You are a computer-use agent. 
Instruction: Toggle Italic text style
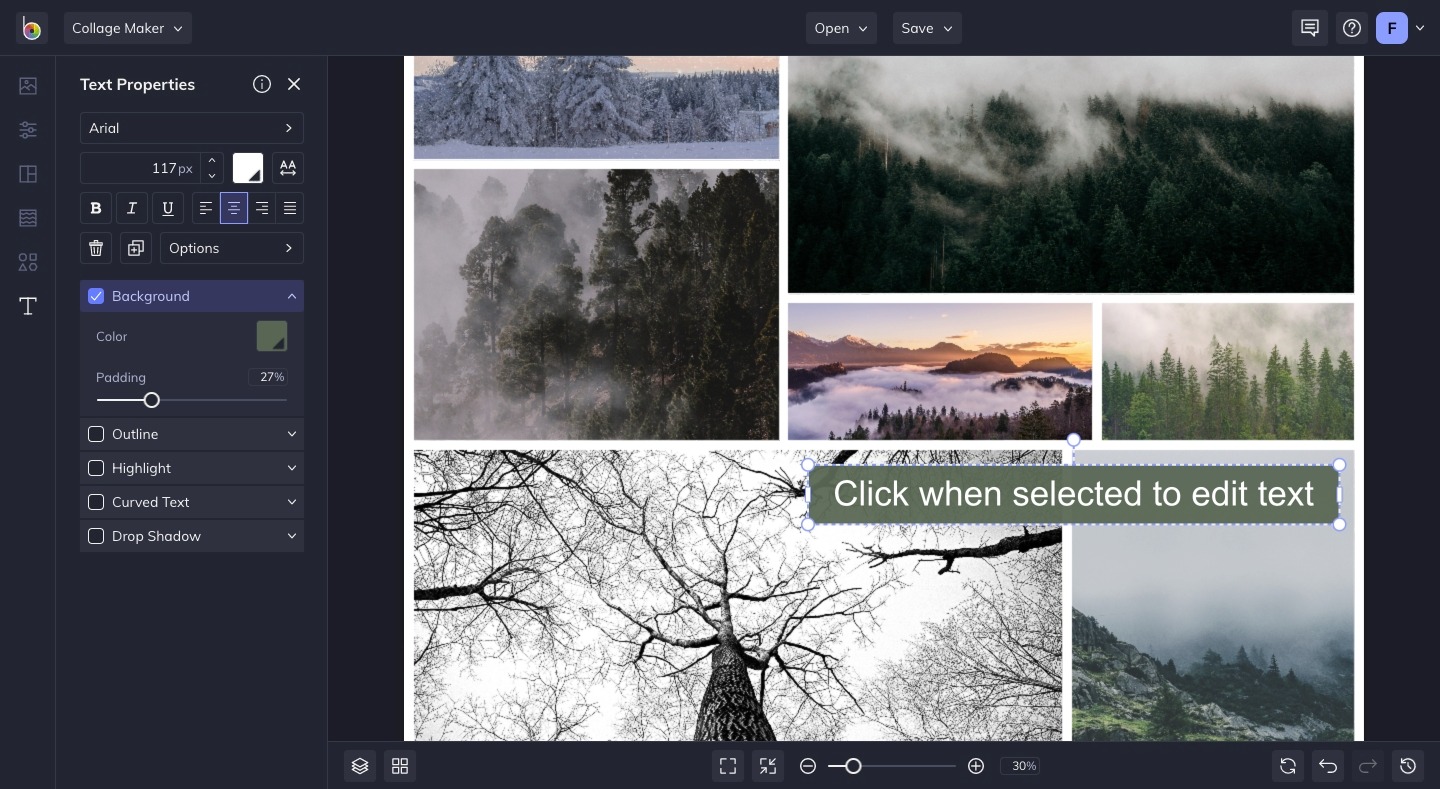coord(132,208)
